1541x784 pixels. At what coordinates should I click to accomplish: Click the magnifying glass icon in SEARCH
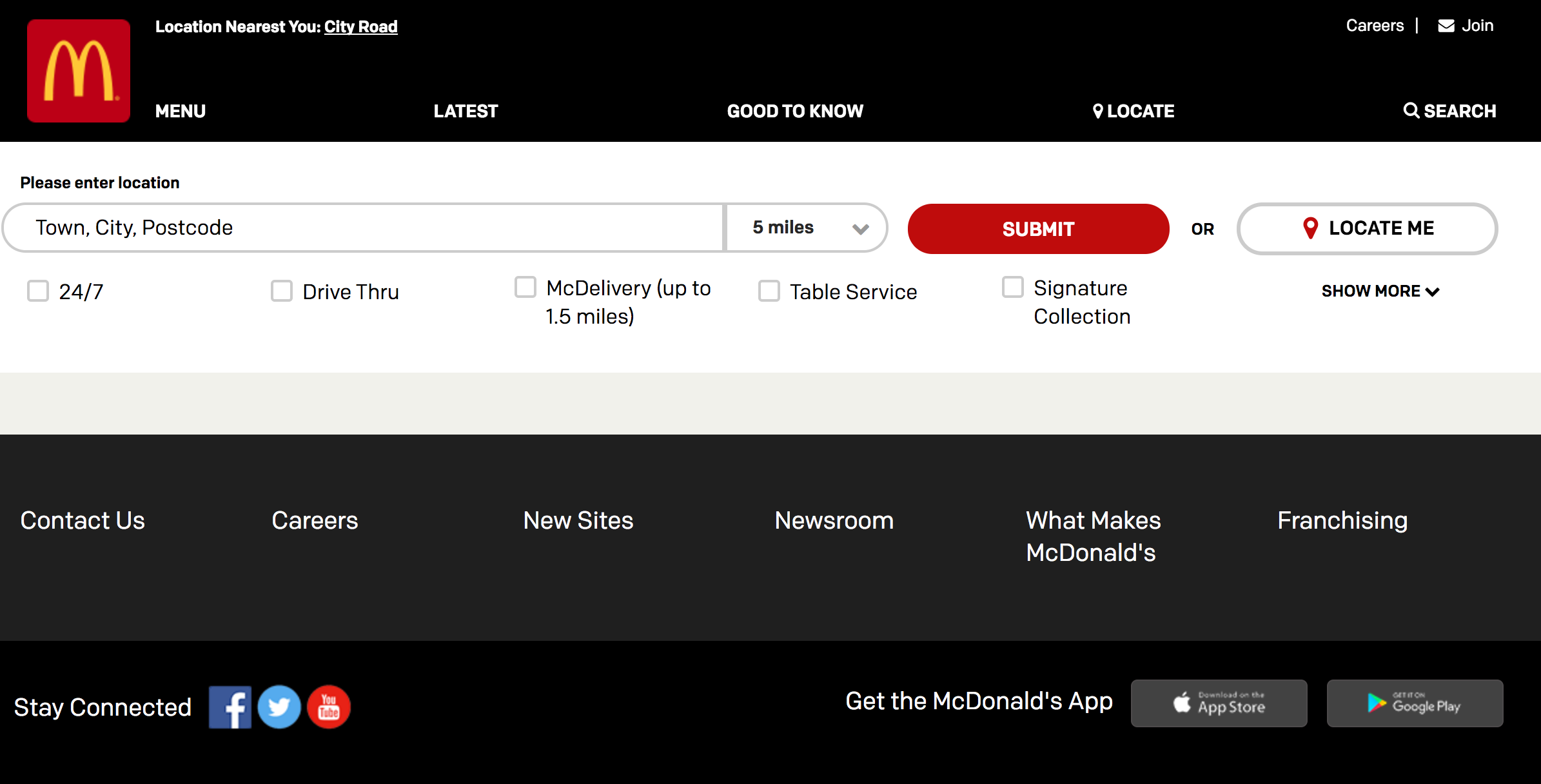pos(1411,111)
